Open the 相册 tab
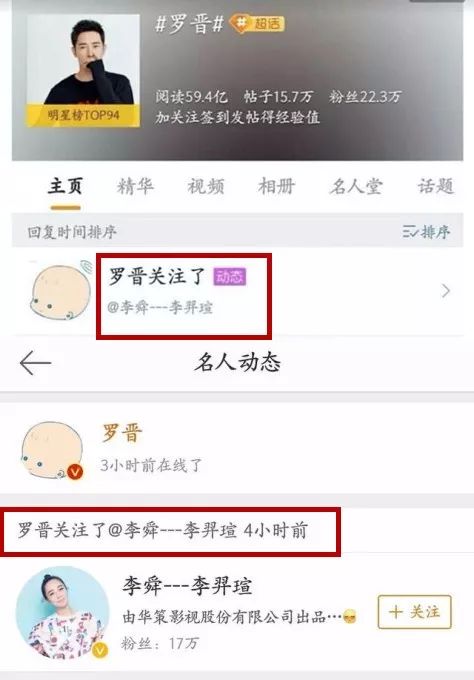This screenshot has width=474, height=680. click(276, 186)
